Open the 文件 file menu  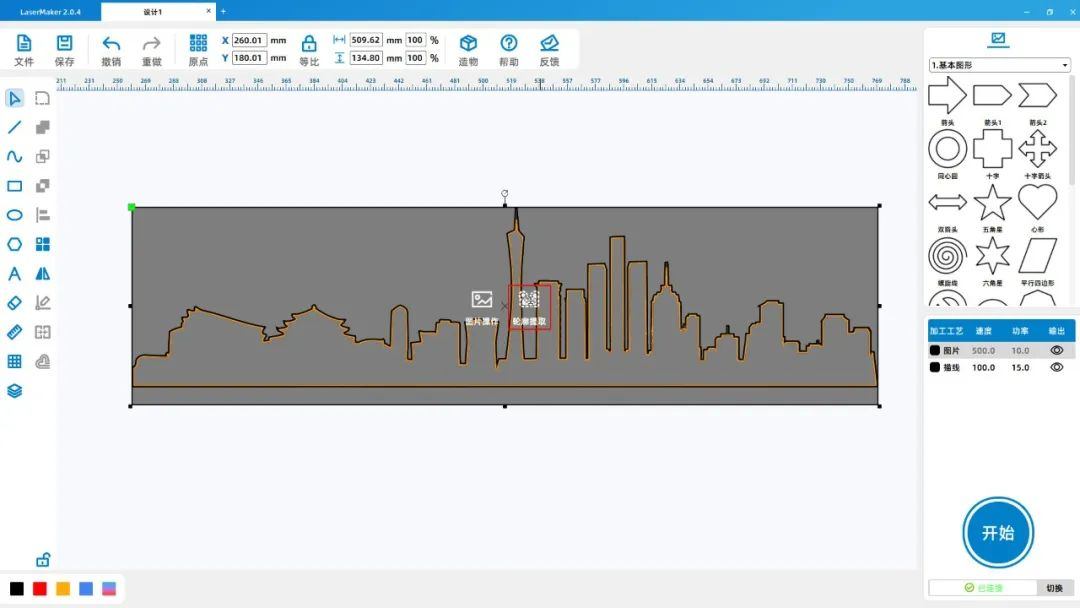(x=24, y=43)
